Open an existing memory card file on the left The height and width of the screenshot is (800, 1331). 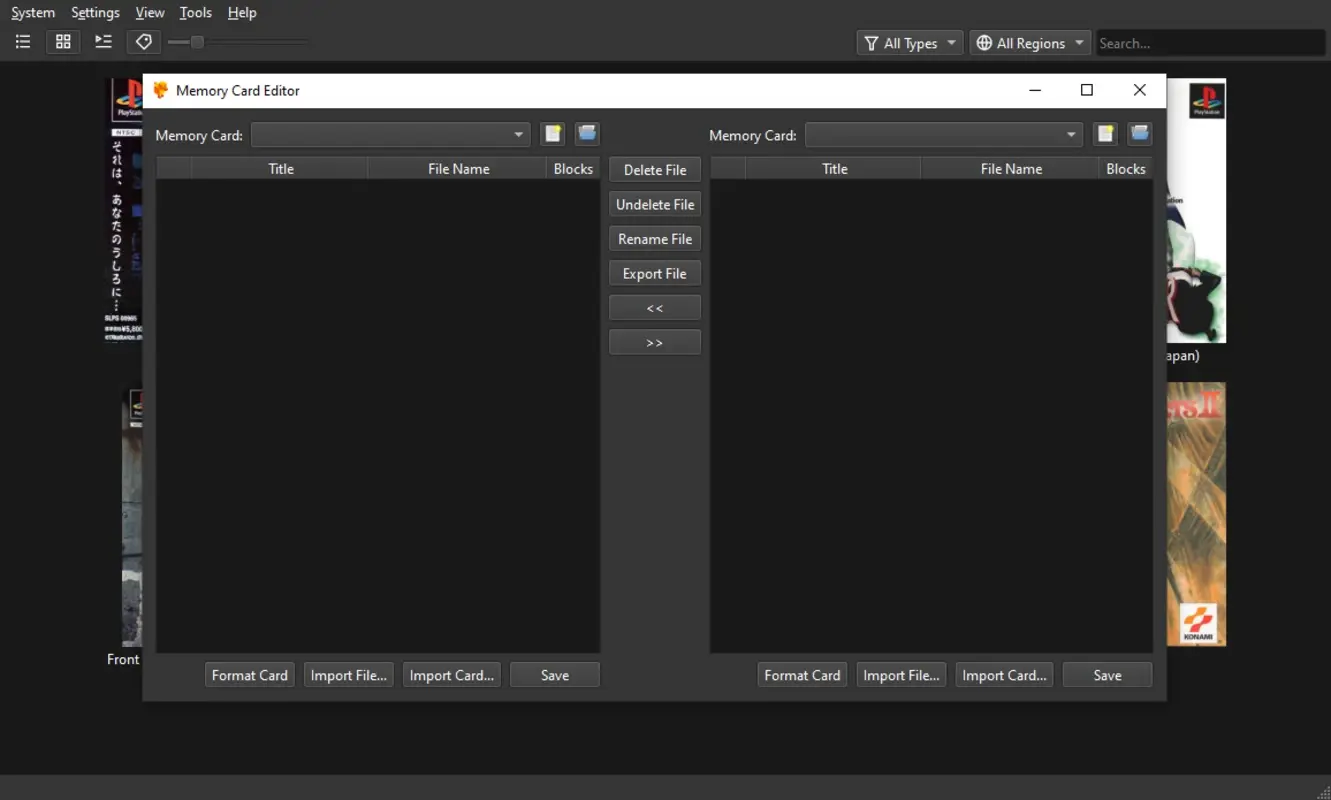[587, 133]
